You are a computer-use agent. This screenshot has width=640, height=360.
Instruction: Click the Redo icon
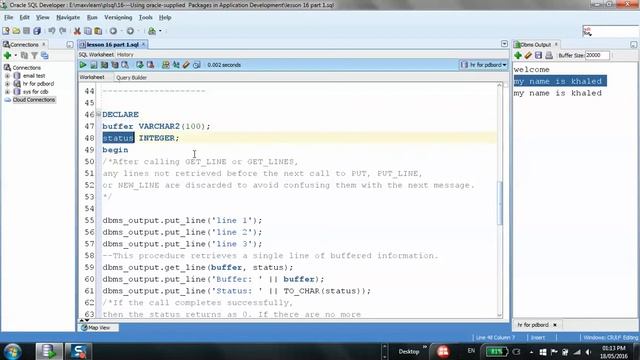[x=62, y=31]
